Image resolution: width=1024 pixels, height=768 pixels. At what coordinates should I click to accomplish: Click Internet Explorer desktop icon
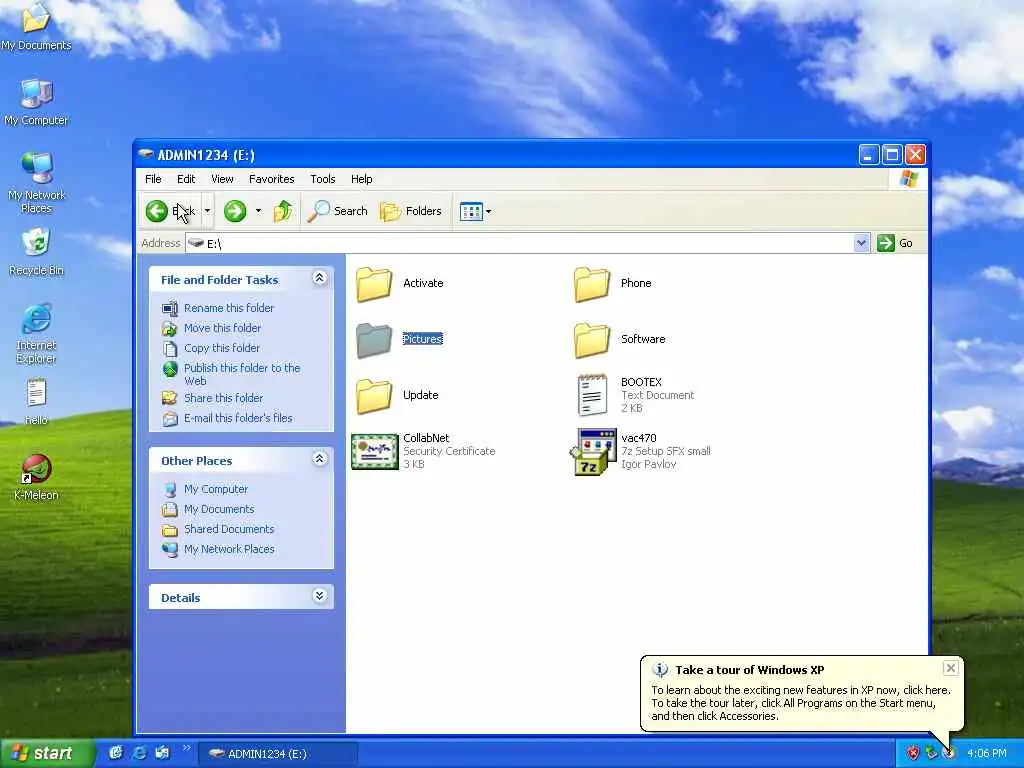37,333
